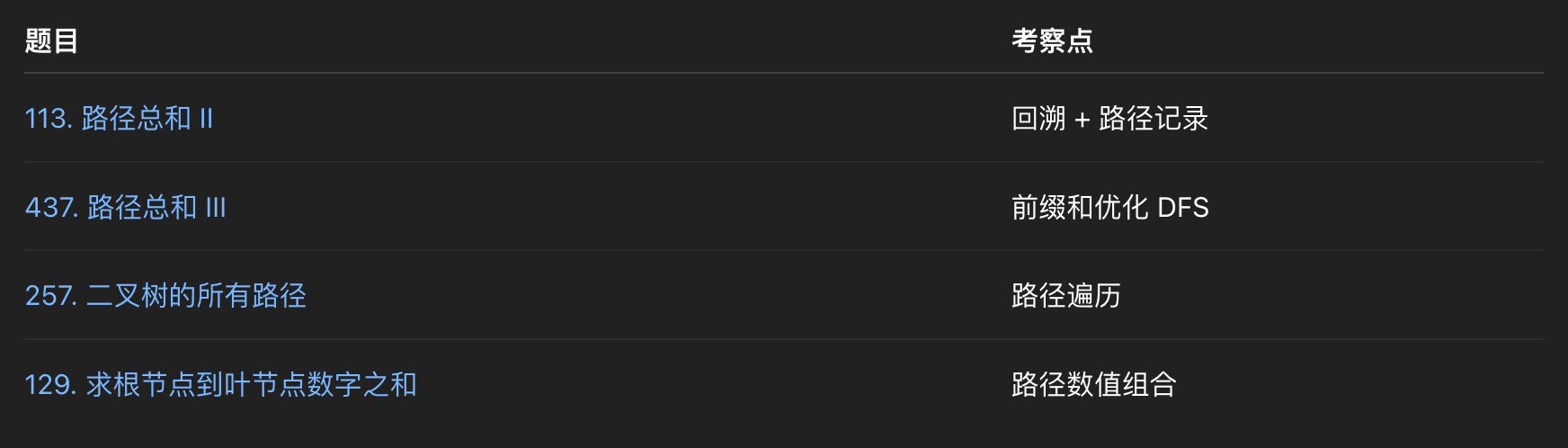The width and height of the screenshot is (1568, 448).
Task: Open the 437. 路径总和 III problem link
Action: coord(125,207)
